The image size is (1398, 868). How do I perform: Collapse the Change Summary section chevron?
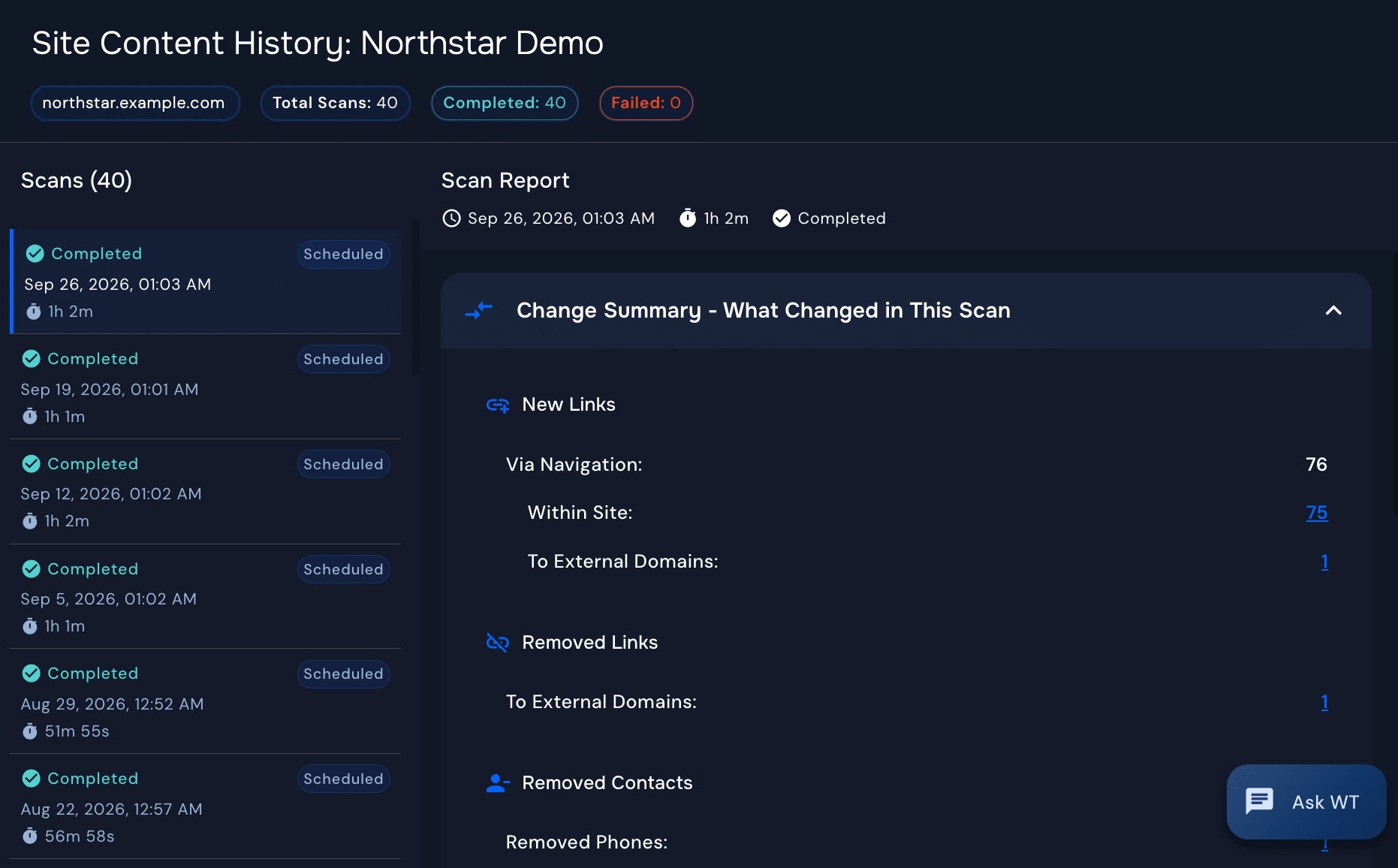point(1333,310)
